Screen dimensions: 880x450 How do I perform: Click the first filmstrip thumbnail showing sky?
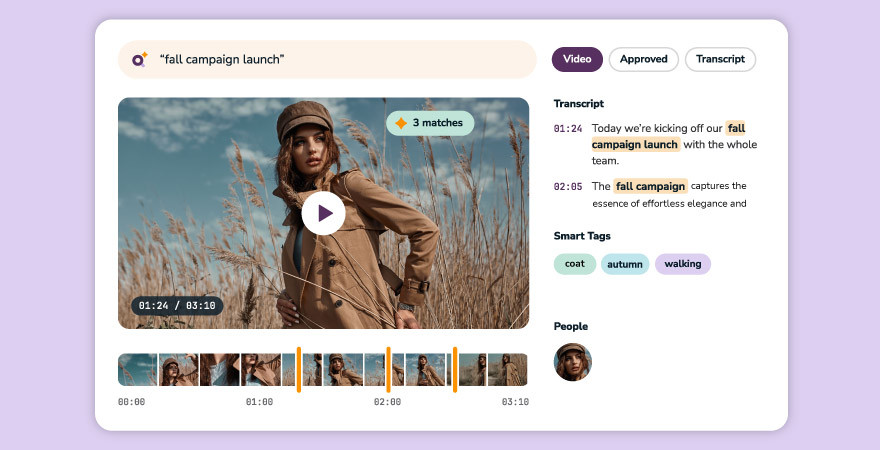[138, 369]
